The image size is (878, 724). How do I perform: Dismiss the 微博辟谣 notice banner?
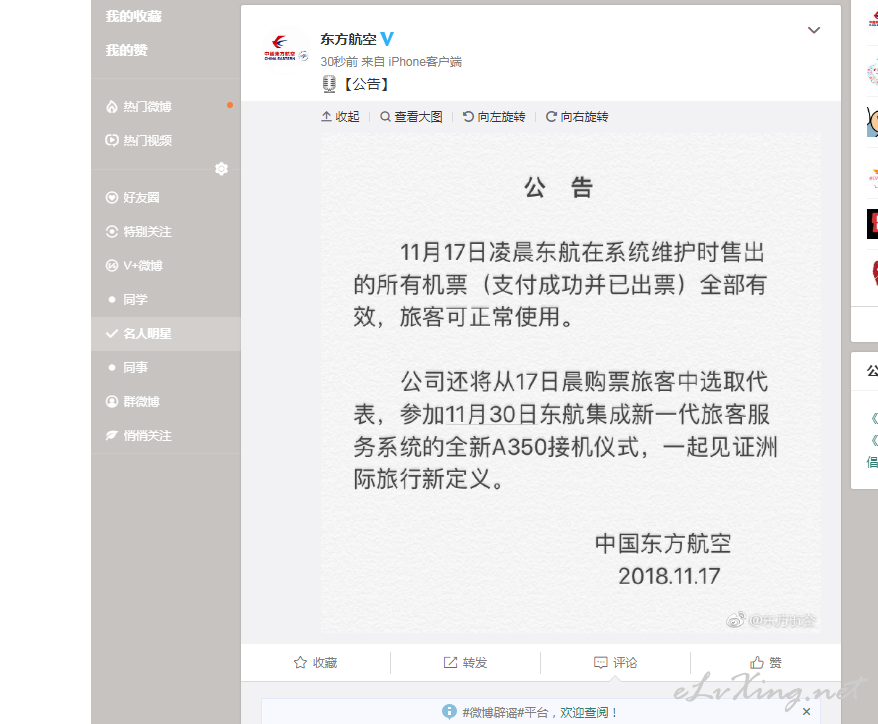tap(806, 712)
